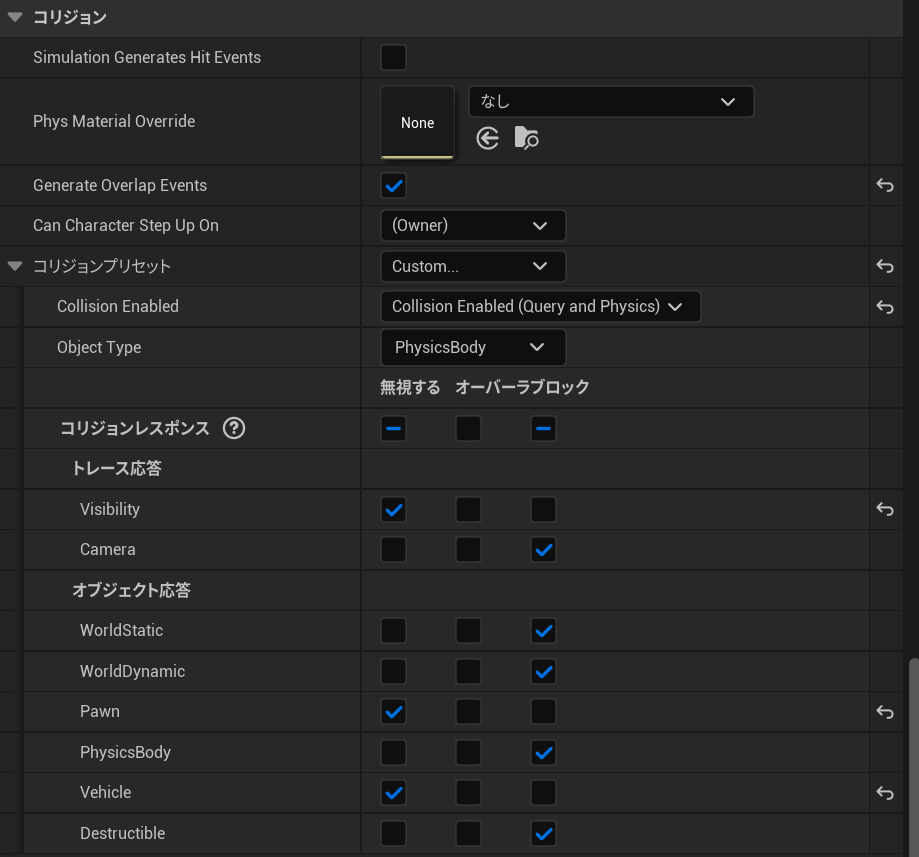
Task: Set Vehicle response to block
Action: tap(543, 793)
